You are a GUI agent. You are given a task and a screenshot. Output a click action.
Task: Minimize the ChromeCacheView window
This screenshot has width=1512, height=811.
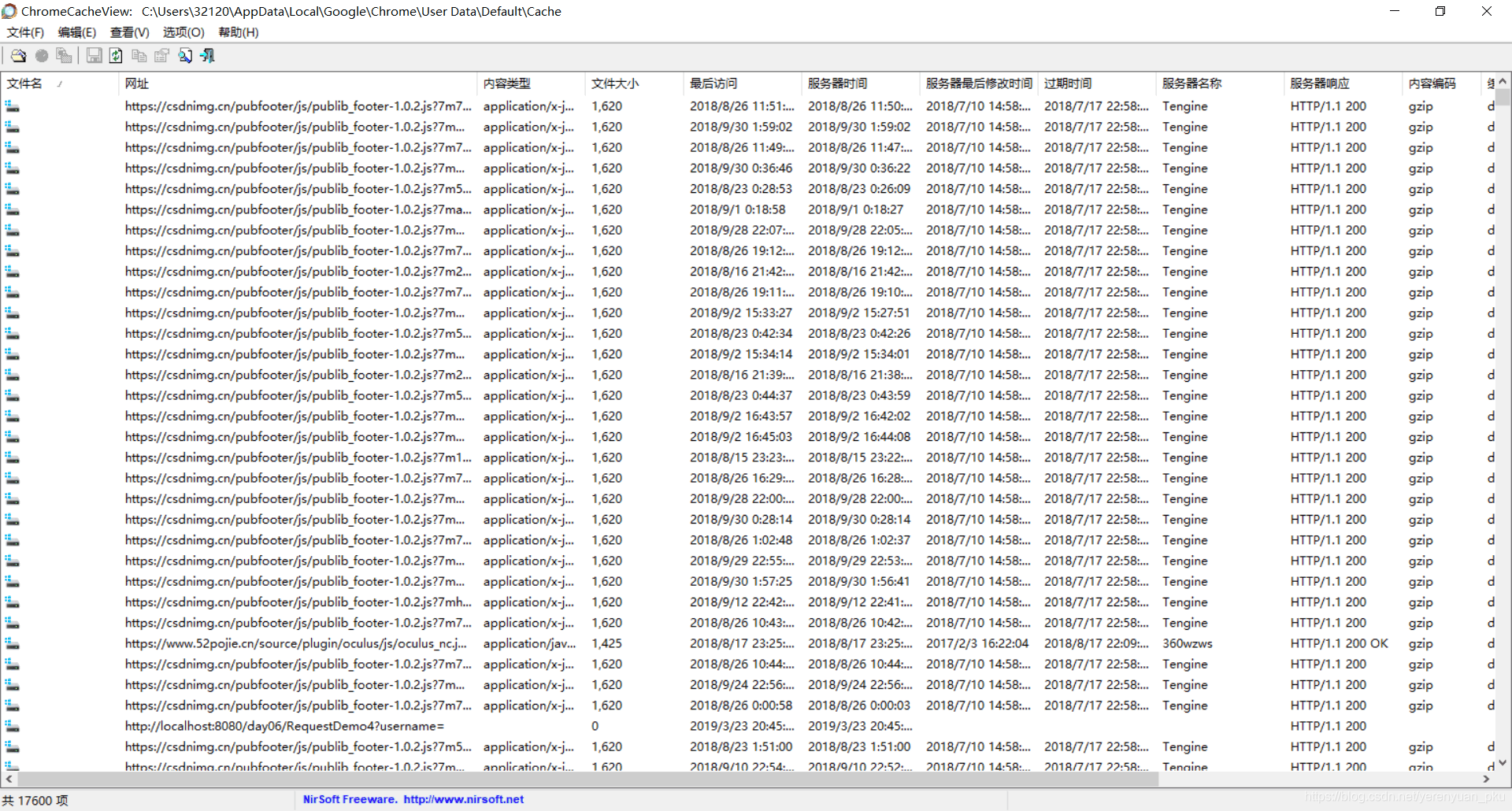tap(1395, 11)
